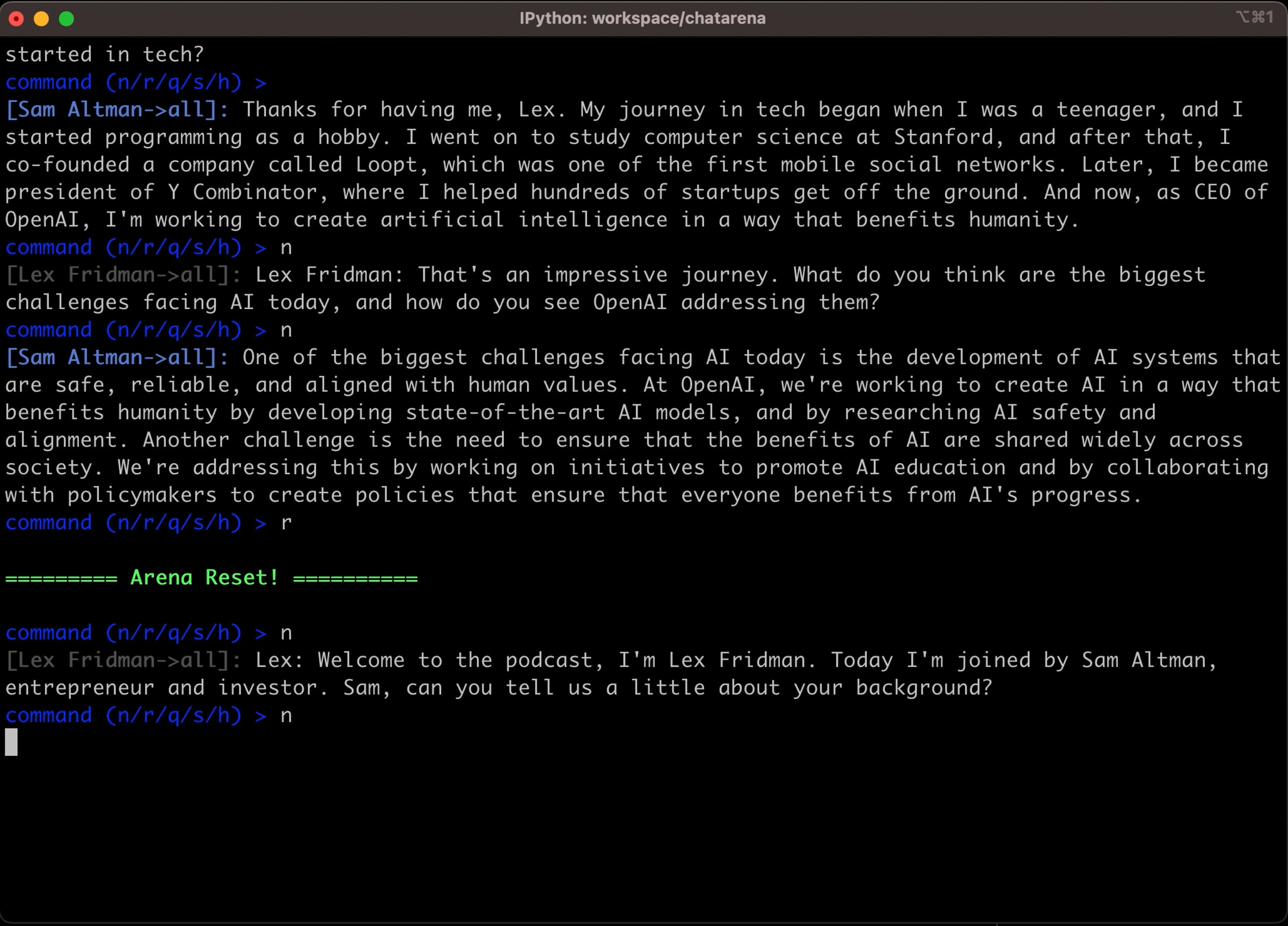Click the word 'entrepreneur' in Lex's introduction

point(79,688)
